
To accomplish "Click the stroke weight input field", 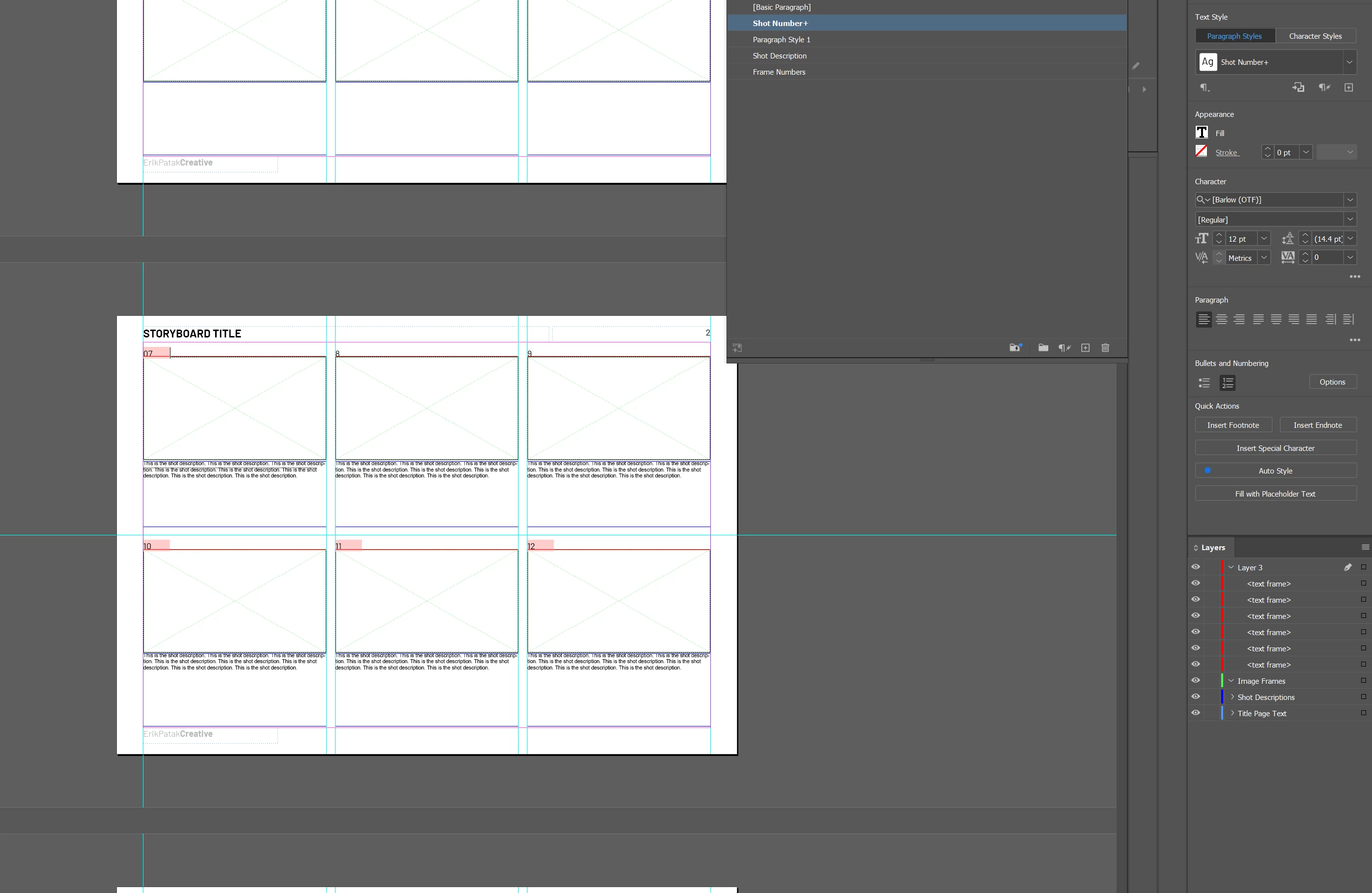I will pos(1286,152).
